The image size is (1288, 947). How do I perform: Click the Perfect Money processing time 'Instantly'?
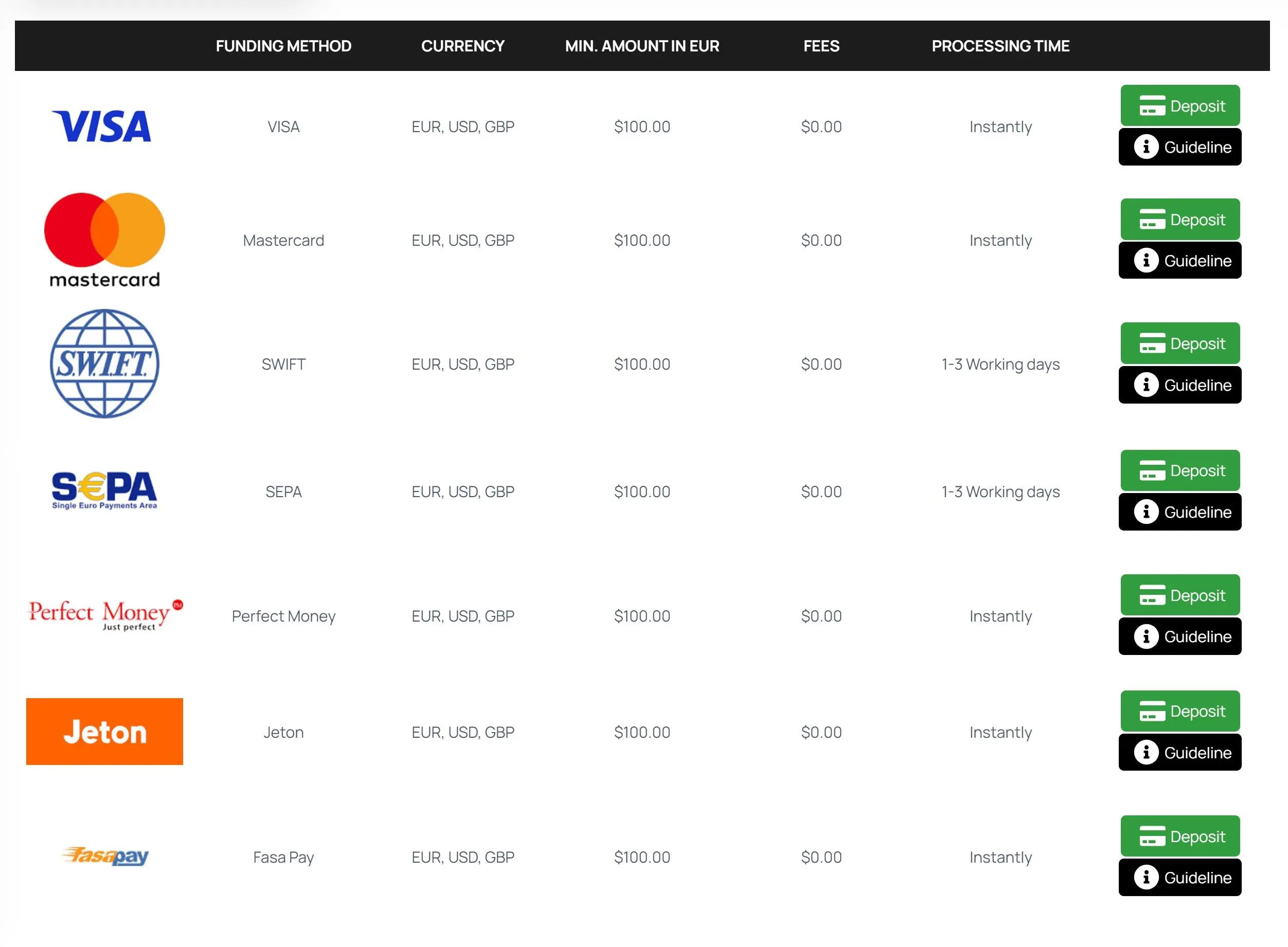click(x=1000, y=616)
